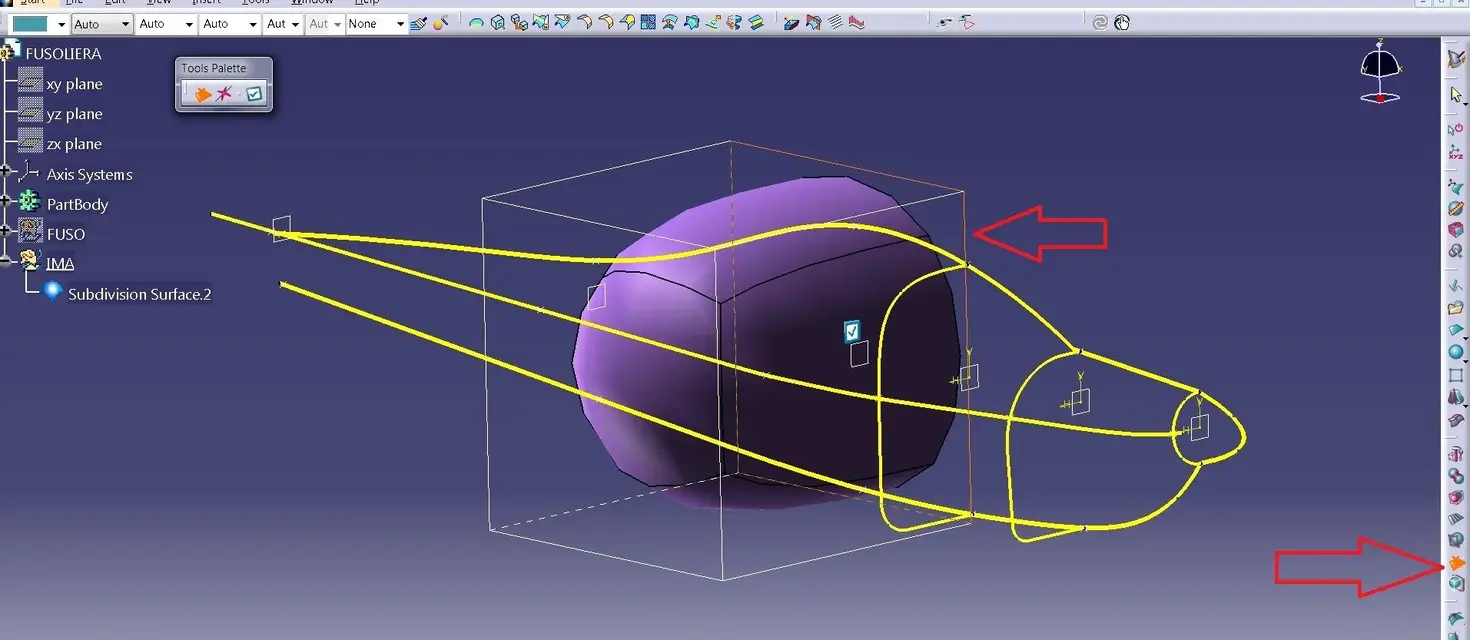Select the arrow selection tool
This screenshot has width=1470, height=640.
[1456, 94]
